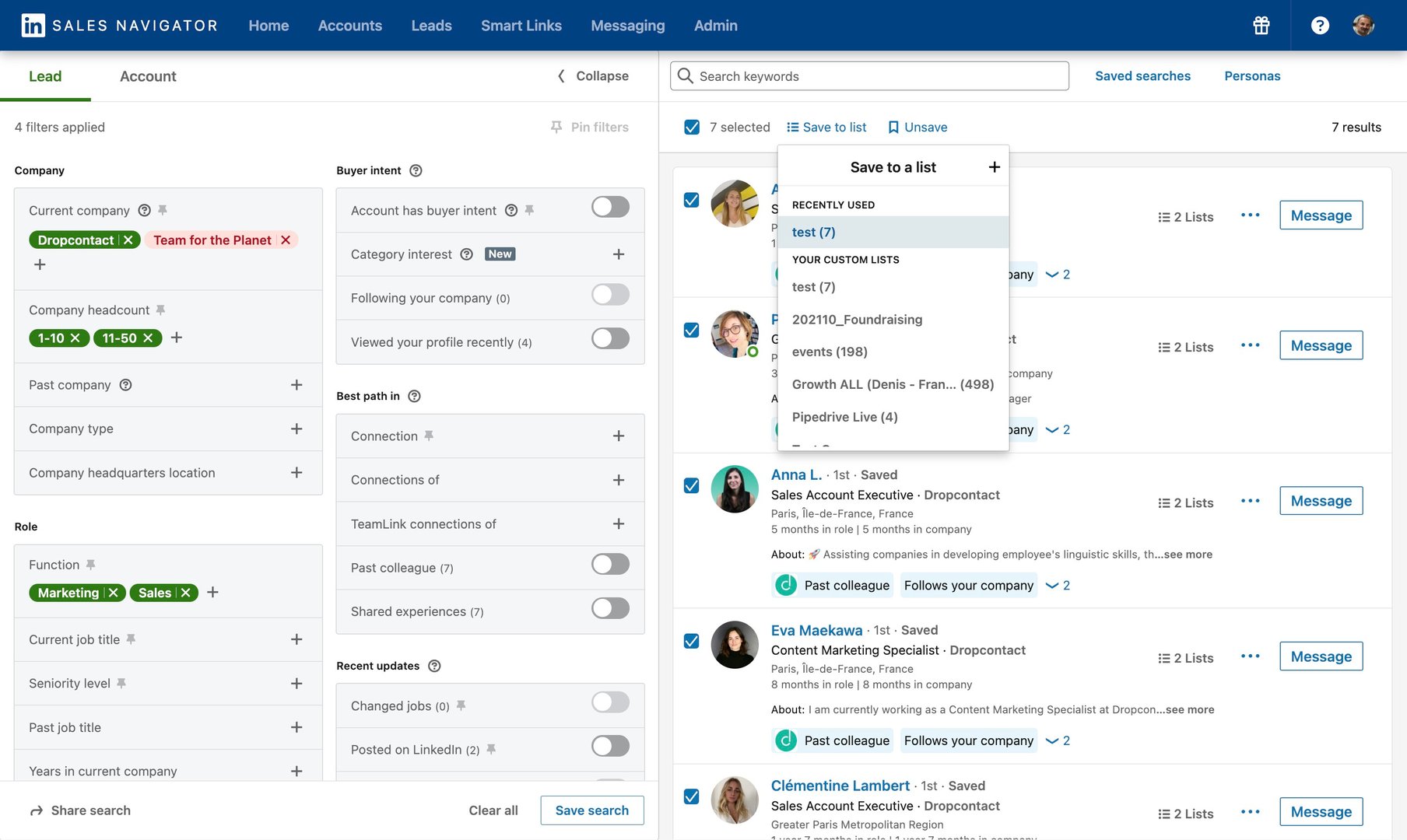Click the Save search button
This screenshot has height=840, width=1407.
pyautogui.click(x=591, y=810)
